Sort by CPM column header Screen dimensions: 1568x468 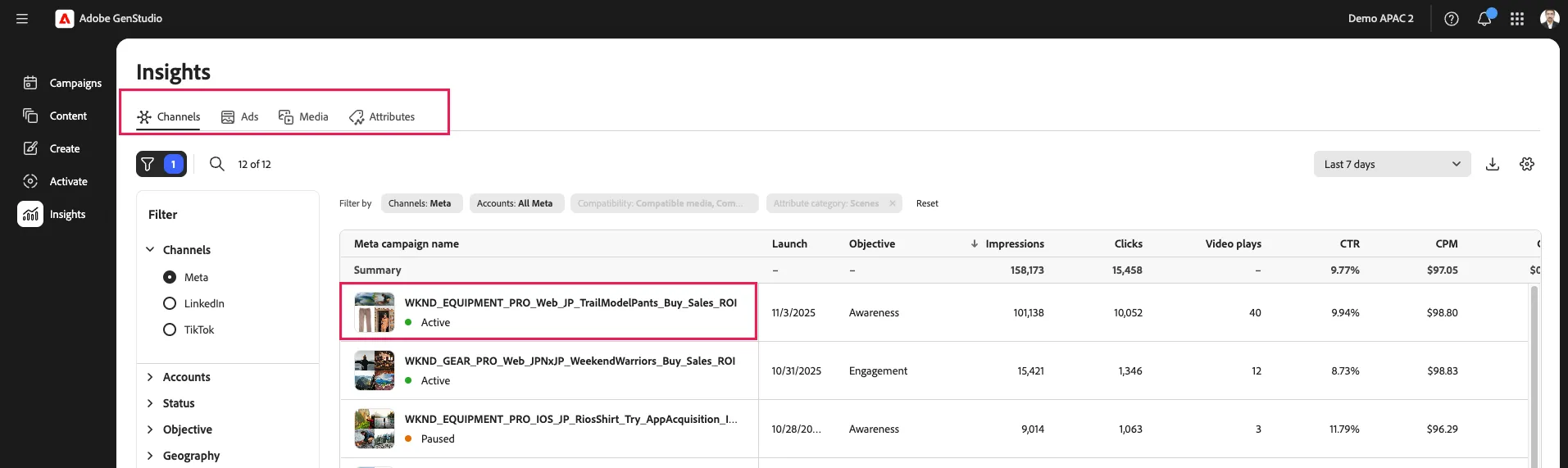point(1447,243)
